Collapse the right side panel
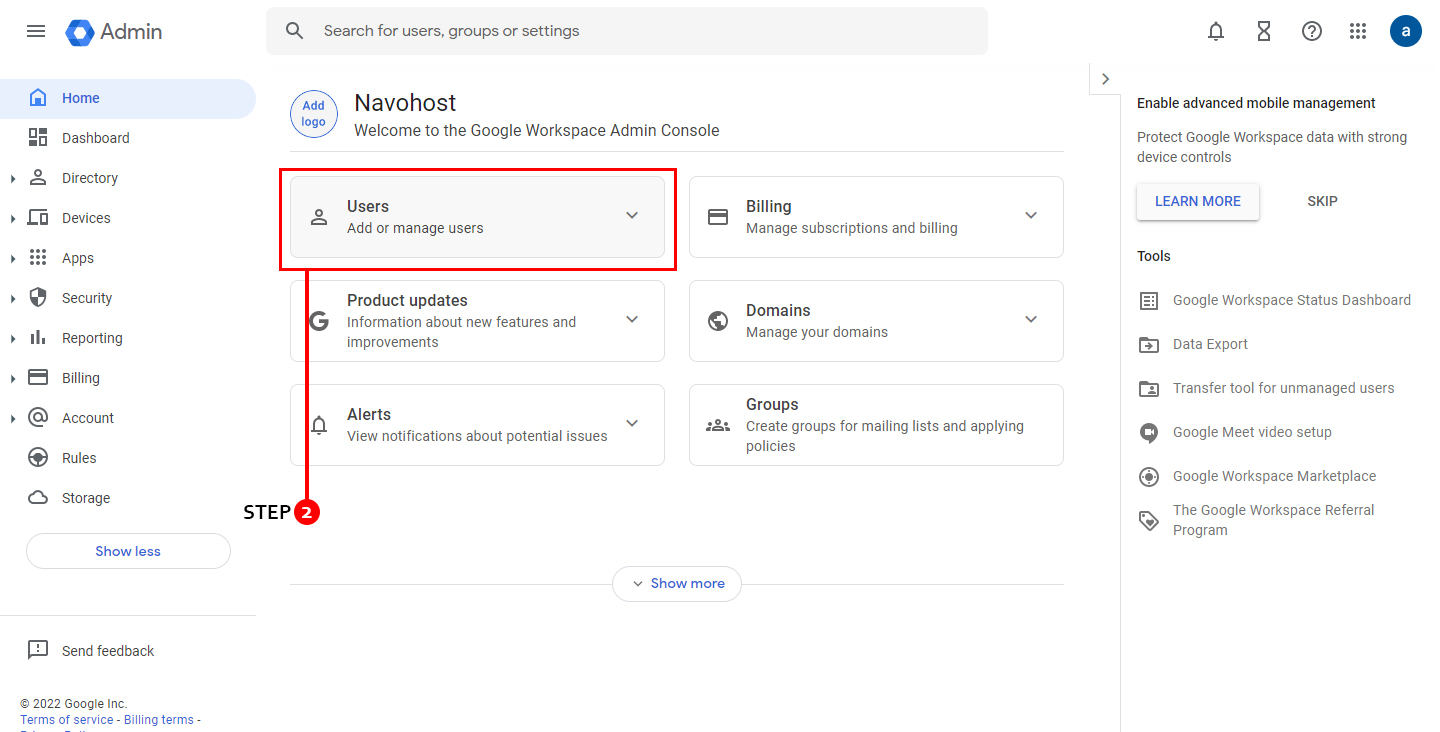The width and height of the screenshot is (1440, 732). [1105, 79]
